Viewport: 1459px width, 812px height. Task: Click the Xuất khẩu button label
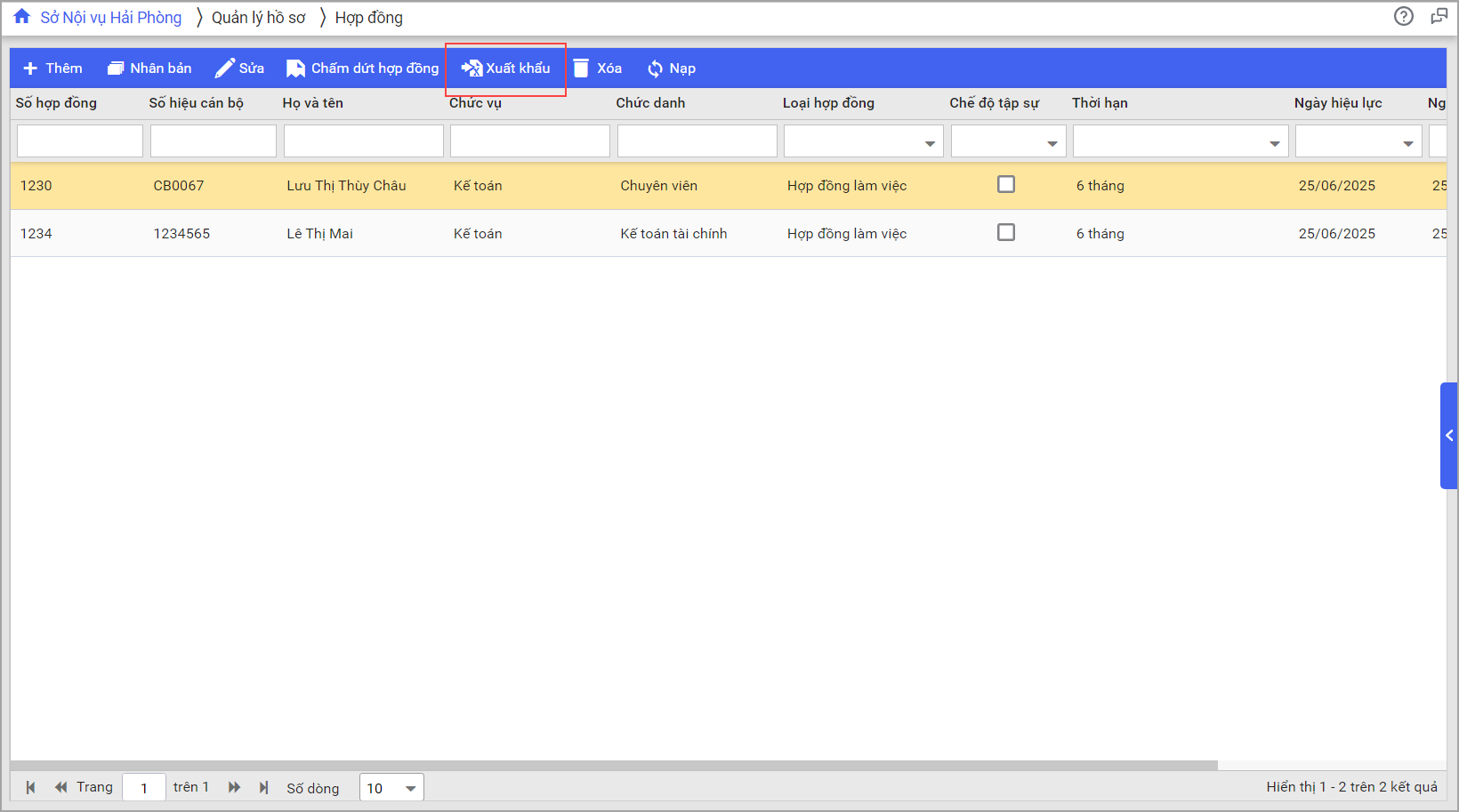(519, 68)
